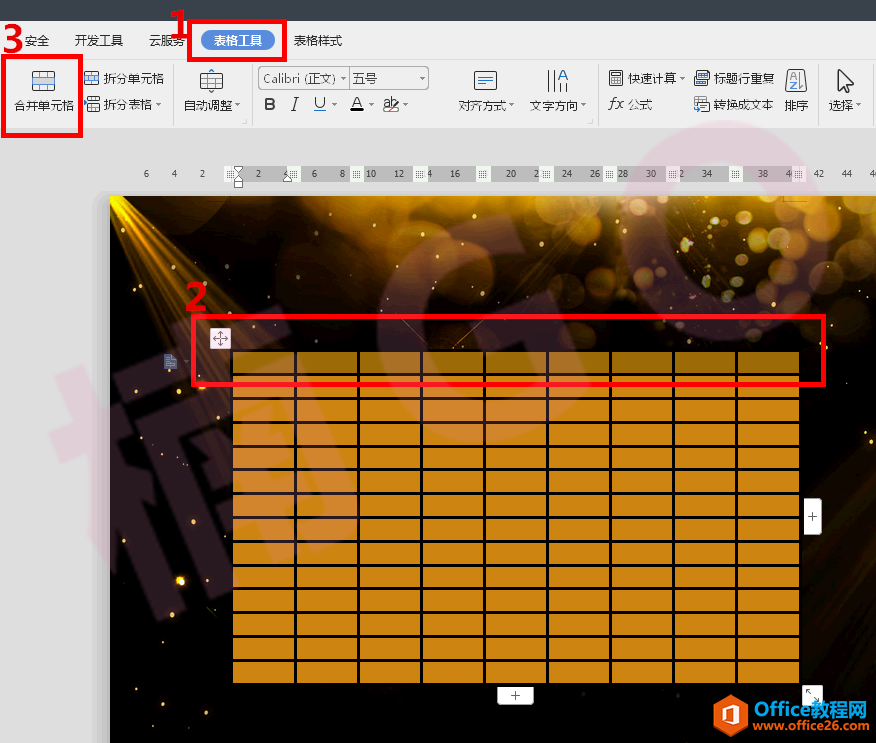Add a row with the bottom plus button
Screen dimensions: 876x743
515,696
